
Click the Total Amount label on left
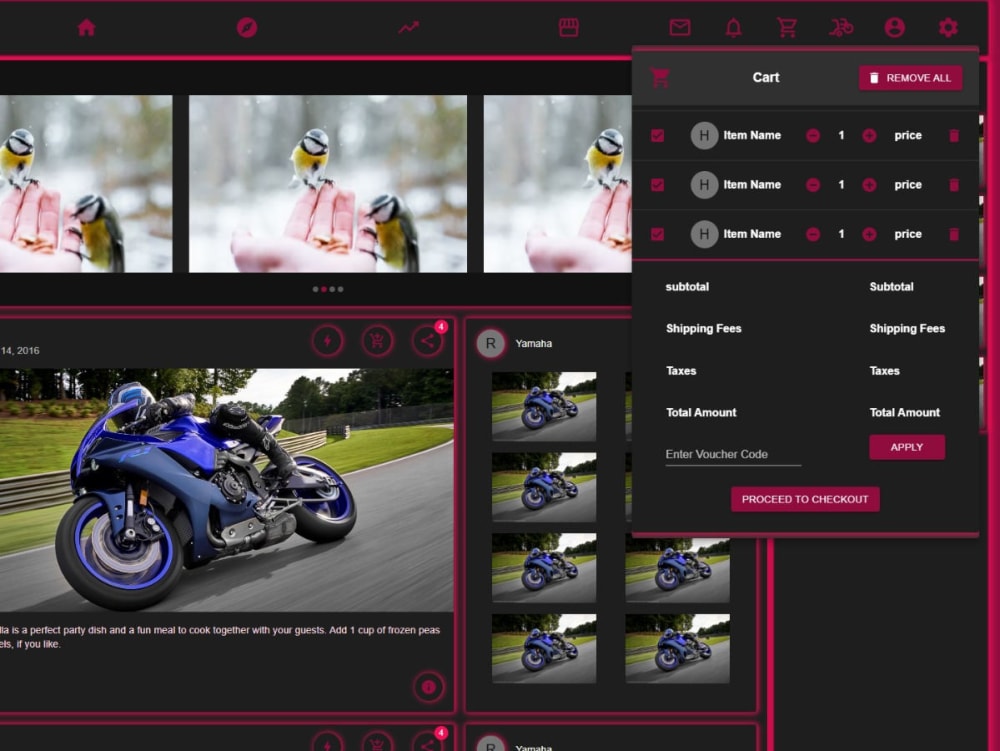coord(701,412)
